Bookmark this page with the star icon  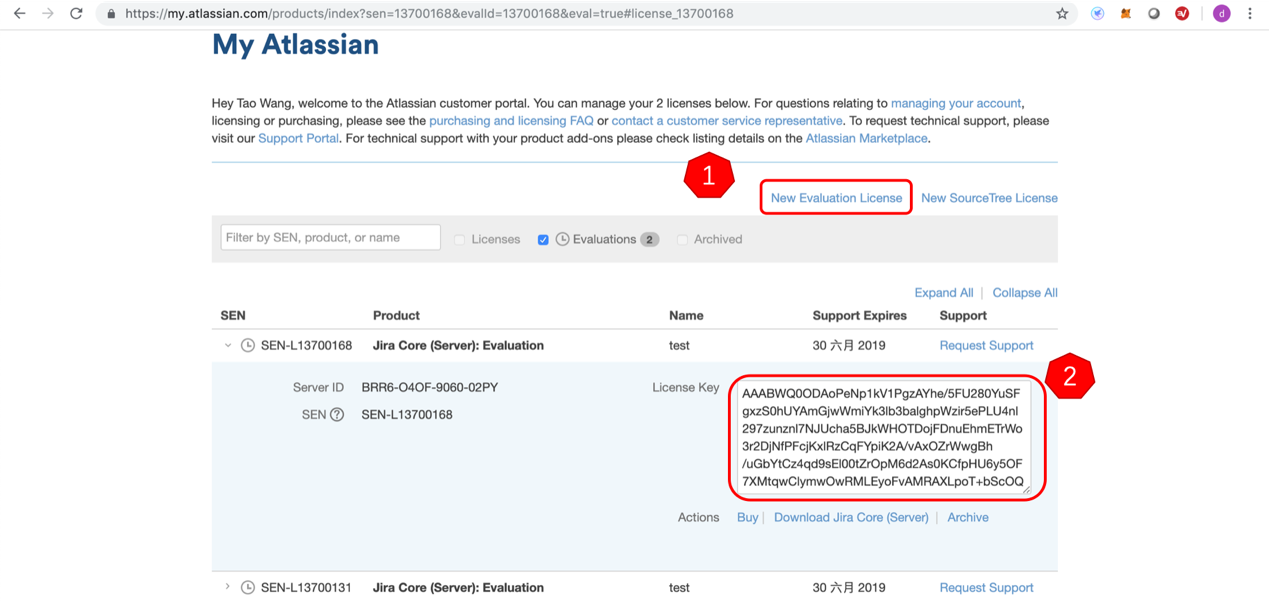(x=1062, y=14)
